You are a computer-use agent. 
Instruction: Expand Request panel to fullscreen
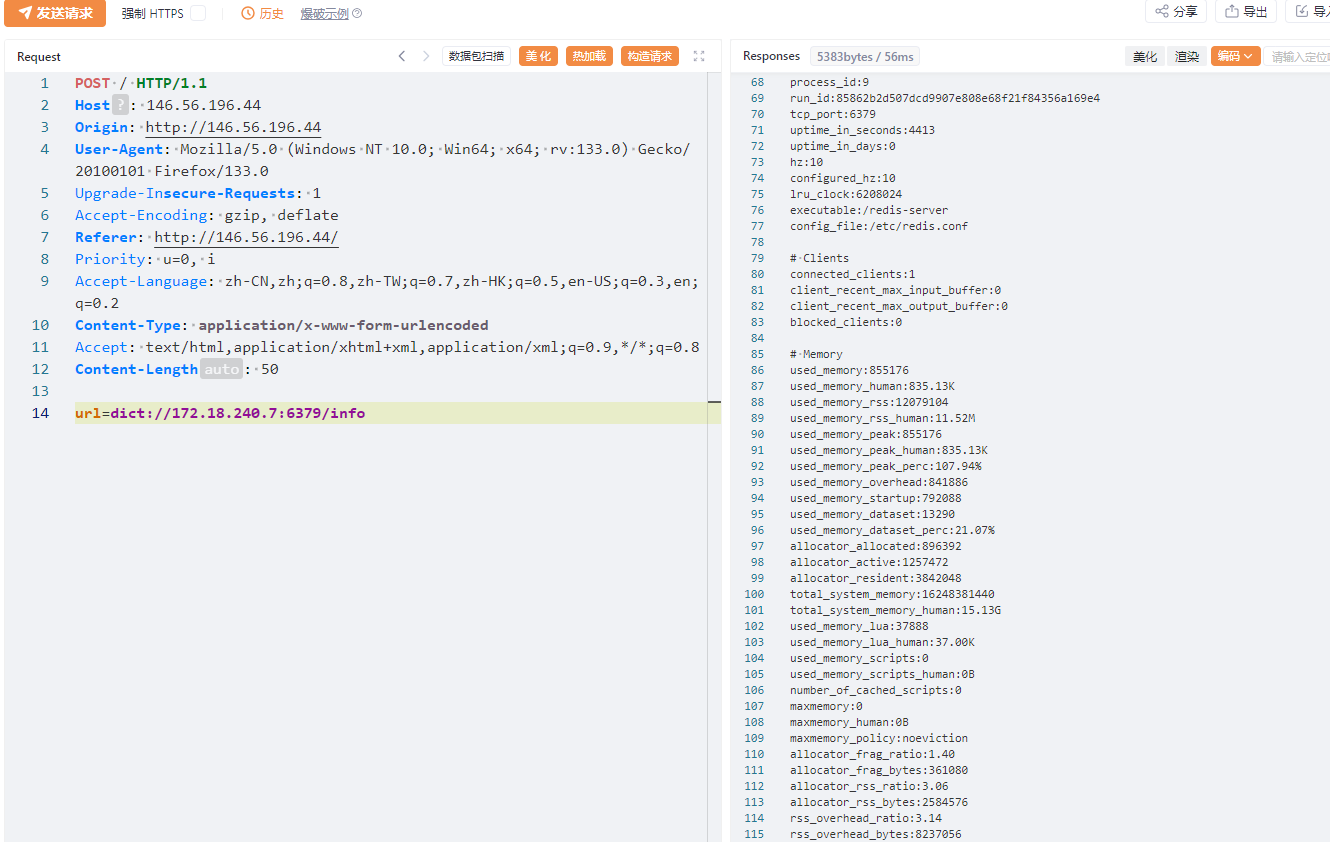click(699, 56)
